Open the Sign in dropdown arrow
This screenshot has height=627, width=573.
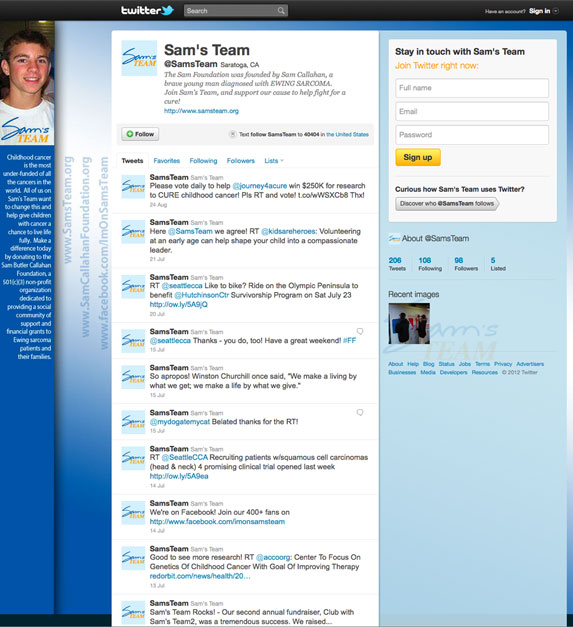click(x=555, y=11)
